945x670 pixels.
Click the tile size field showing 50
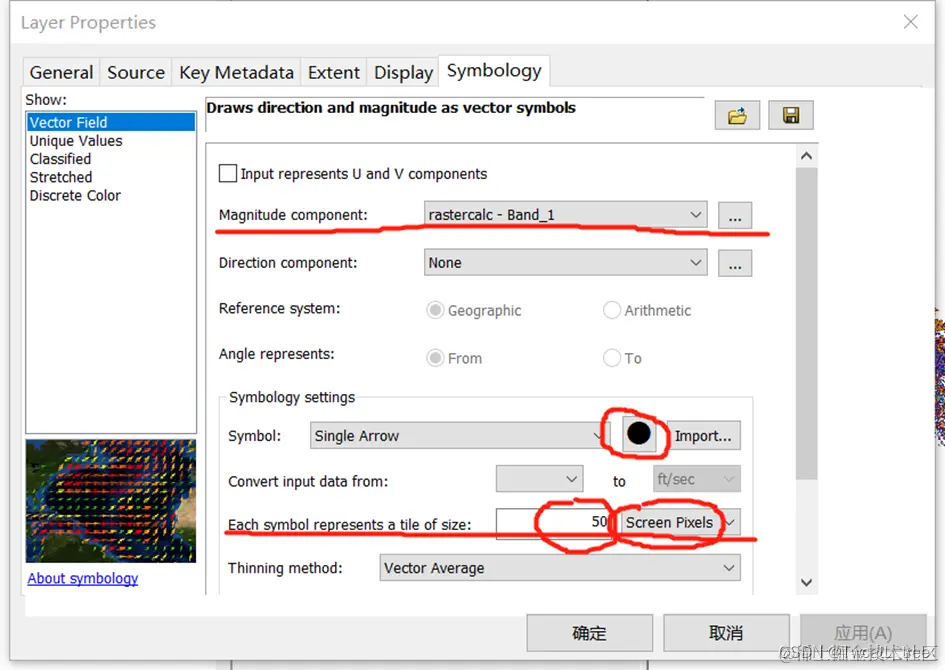(x=553, y=522)
